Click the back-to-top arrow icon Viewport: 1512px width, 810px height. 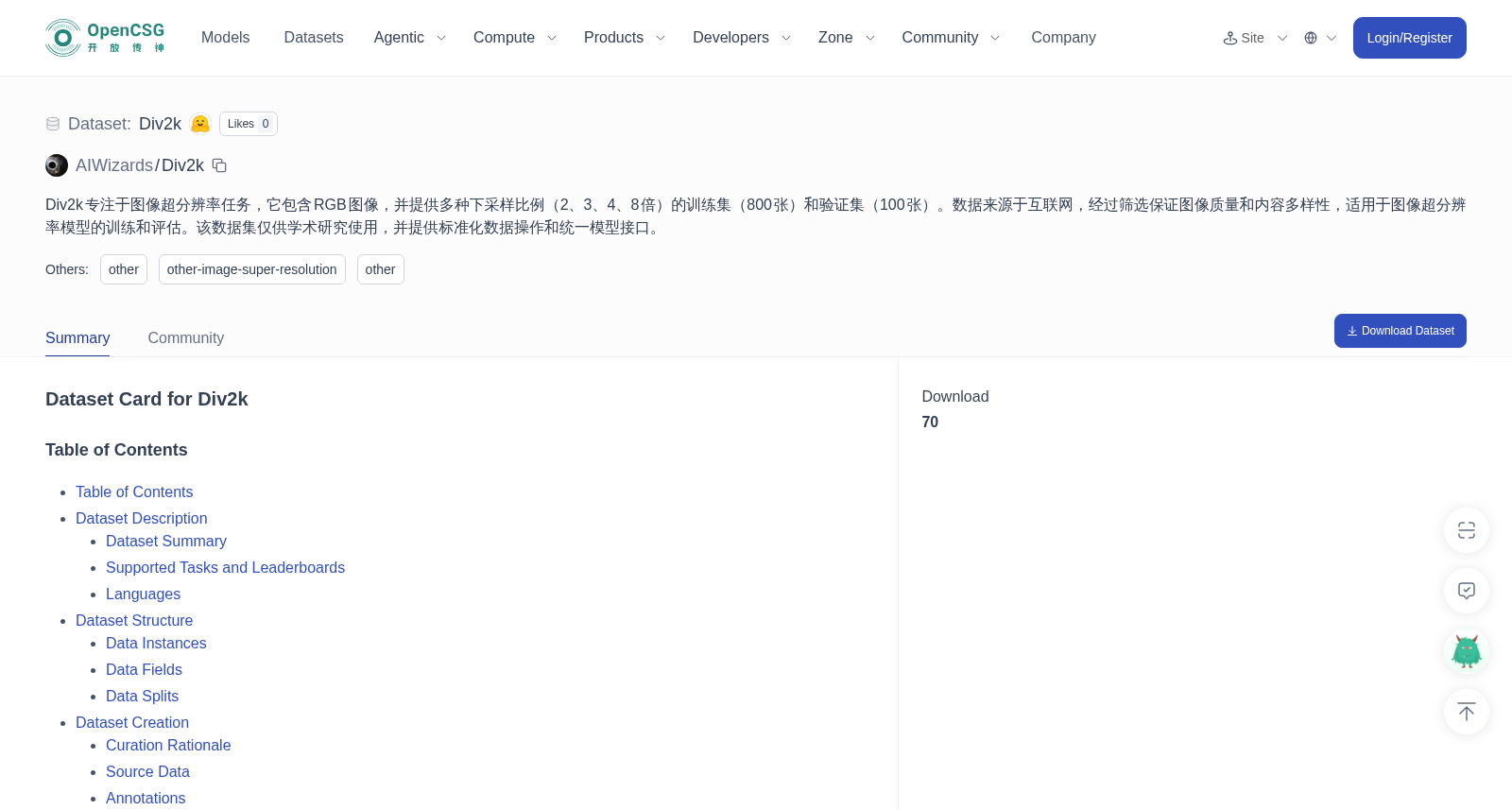click(x=1467, y=712)
